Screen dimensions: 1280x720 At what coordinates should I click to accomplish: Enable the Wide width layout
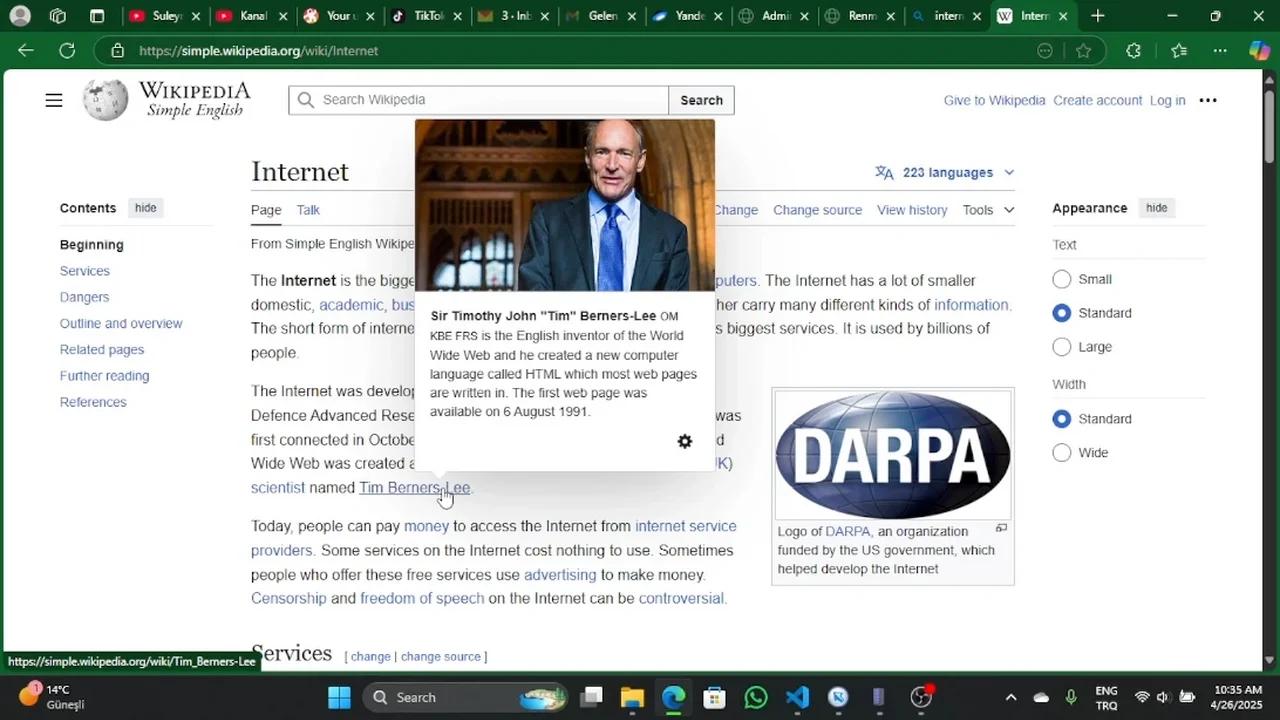tap(1061, 453)
